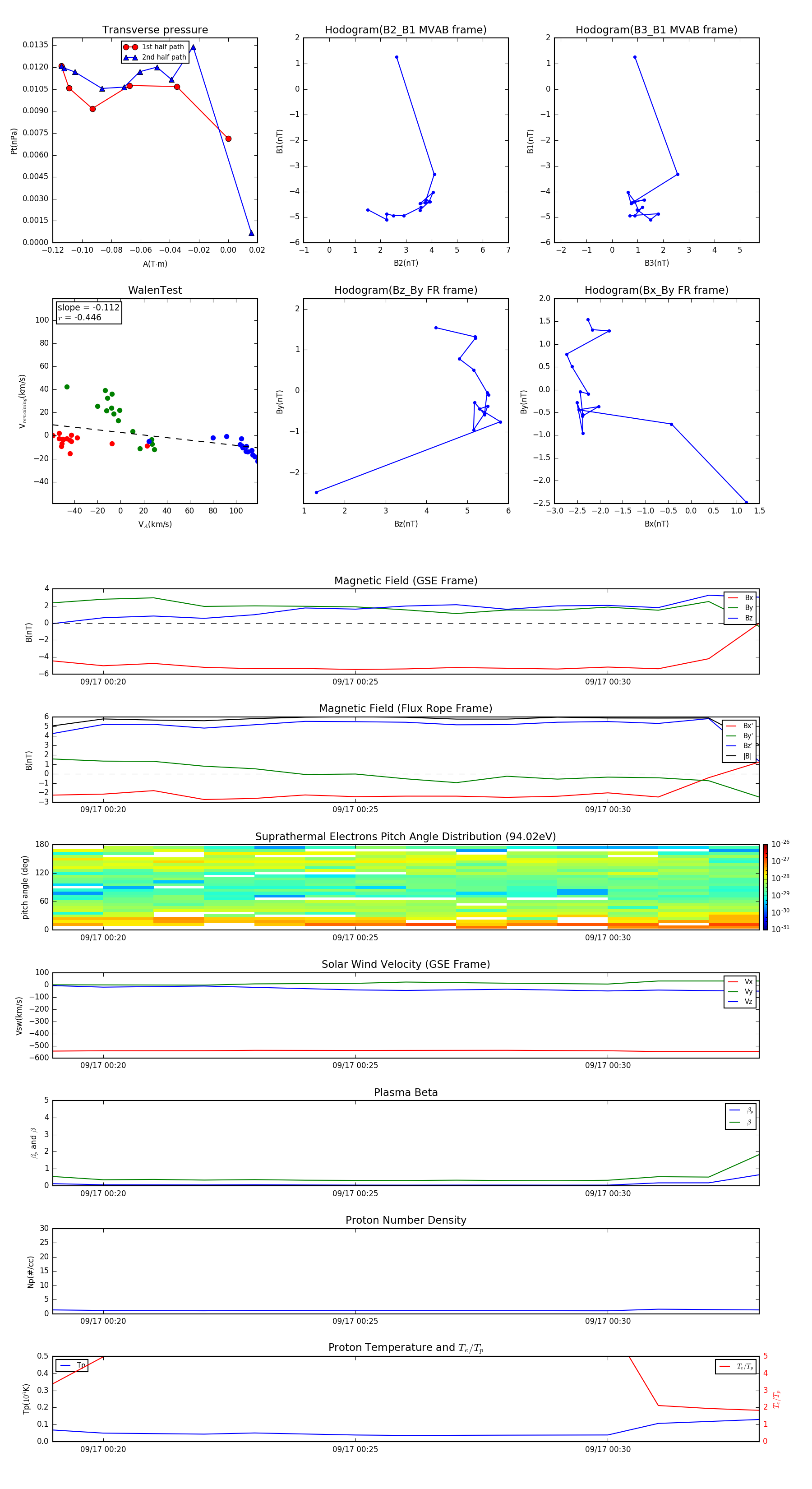Click the "Tp" legend in temperature plot
The image size is (812, 1489).
[x=72, y=1365]
